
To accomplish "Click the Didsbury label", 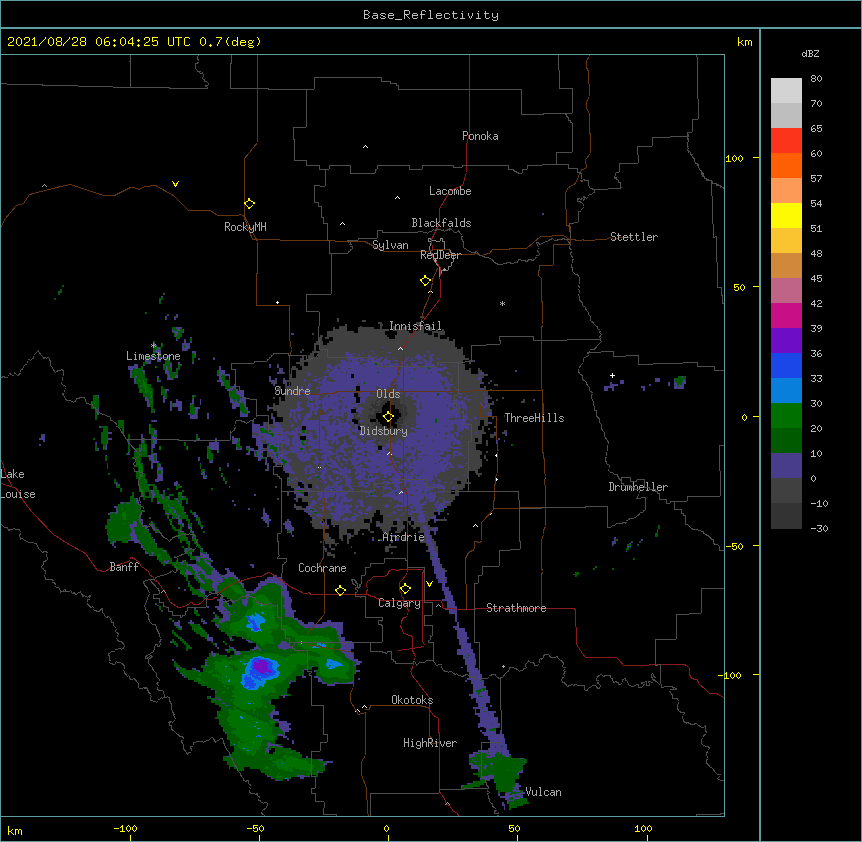I will point(384,431).
